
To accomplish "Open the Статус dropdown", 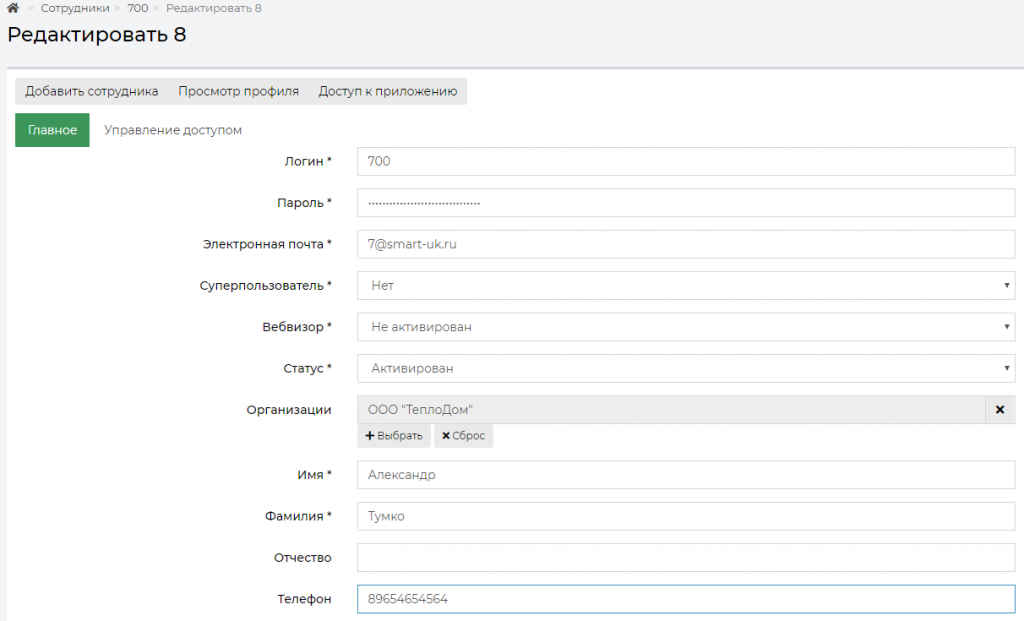I will [x=686, y=368].
